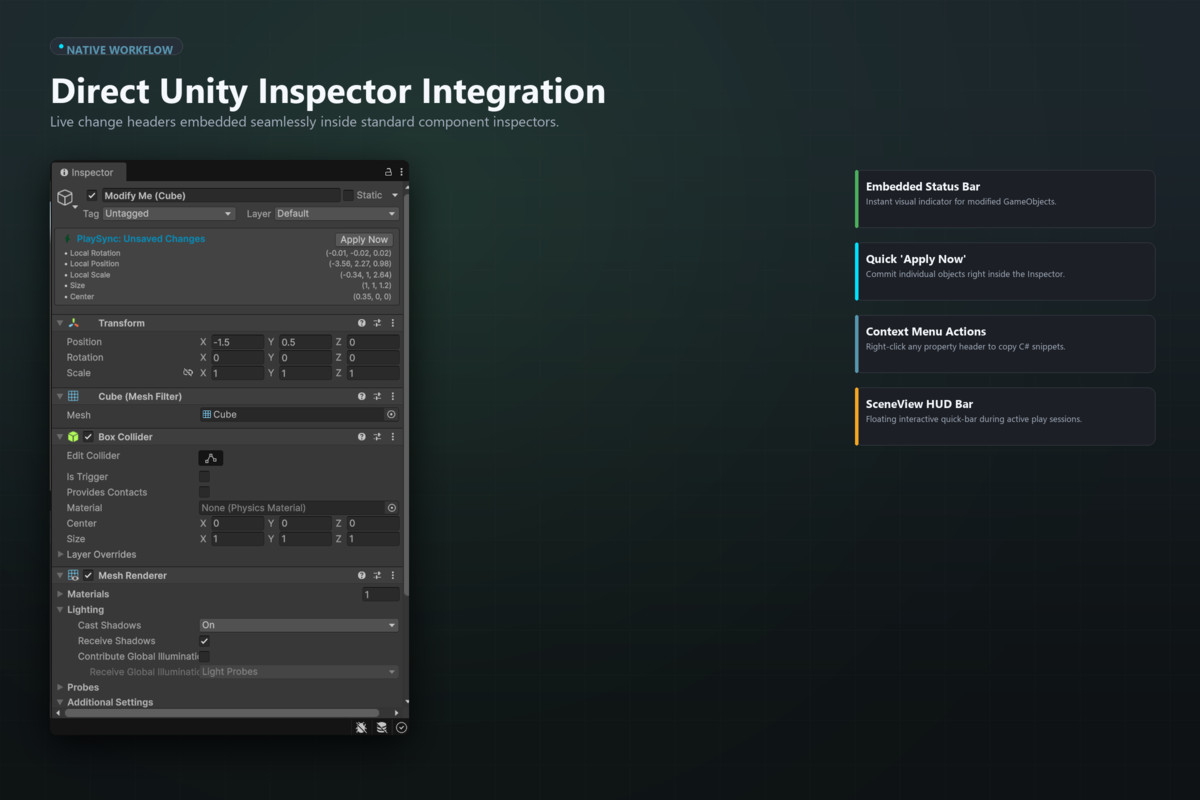
Task: Disable the Box Collider component checkbox
Action: click(x=89, y=437)
